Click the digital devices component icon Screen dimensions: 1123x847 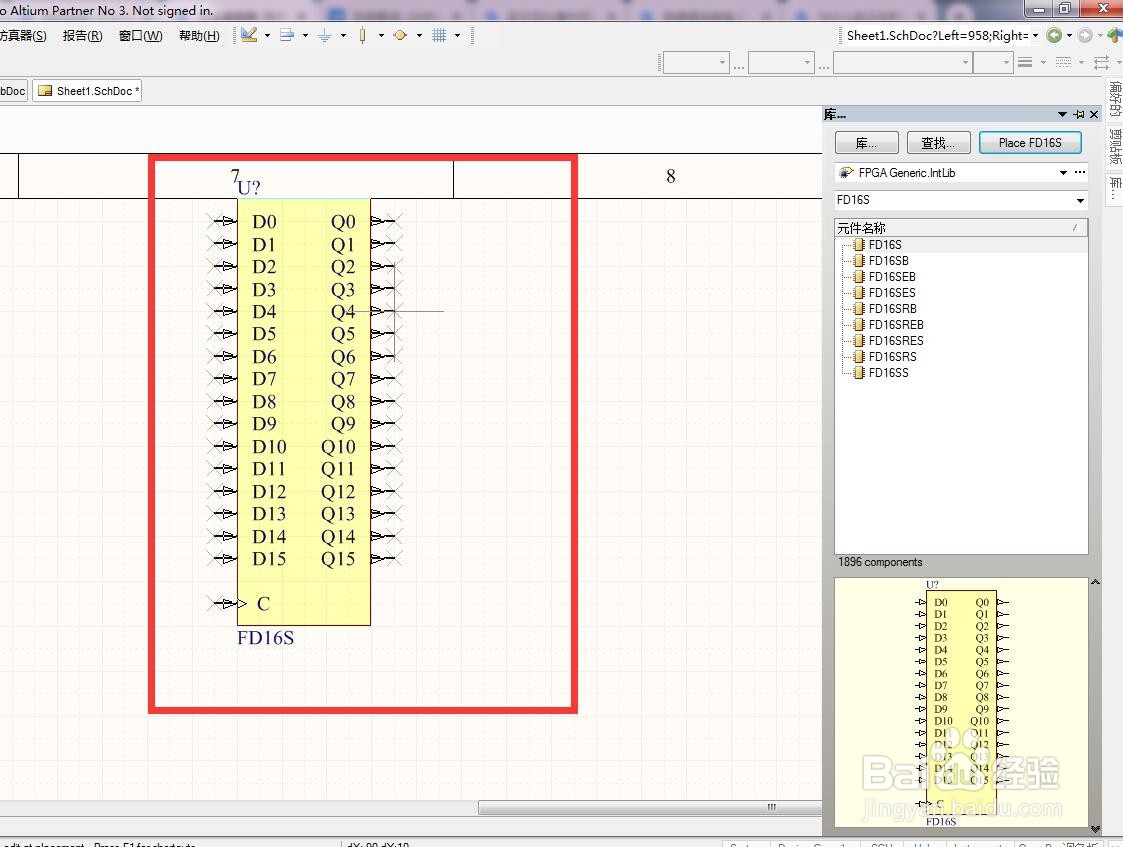click(362, 35)
